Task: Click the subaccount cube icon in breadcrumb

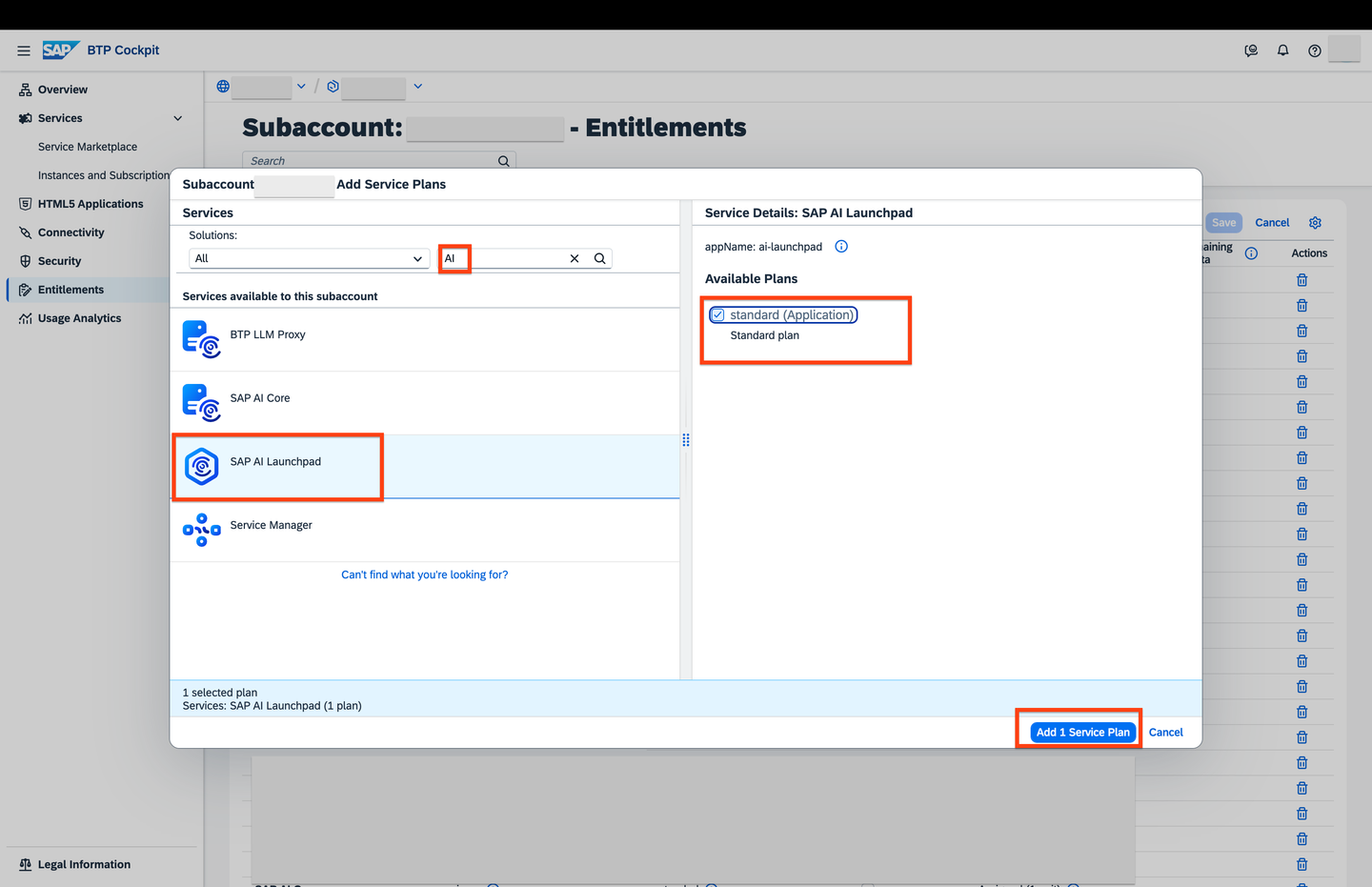Action: pyautogui.click(x=333, y=86)
